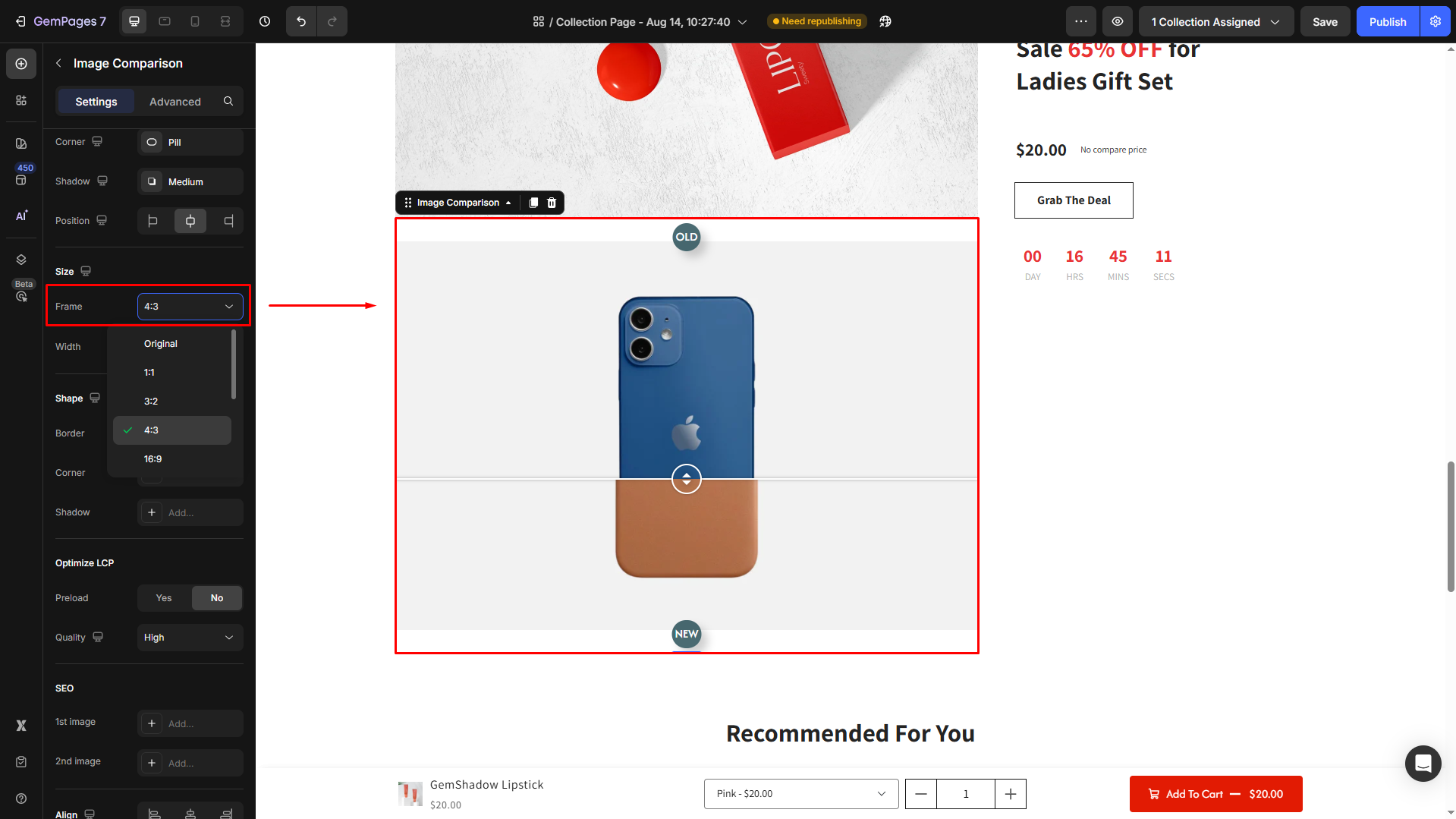Duplicate the Image Comparison element
Viewport: 1456px width, 819px height.
tap(533, 203)
